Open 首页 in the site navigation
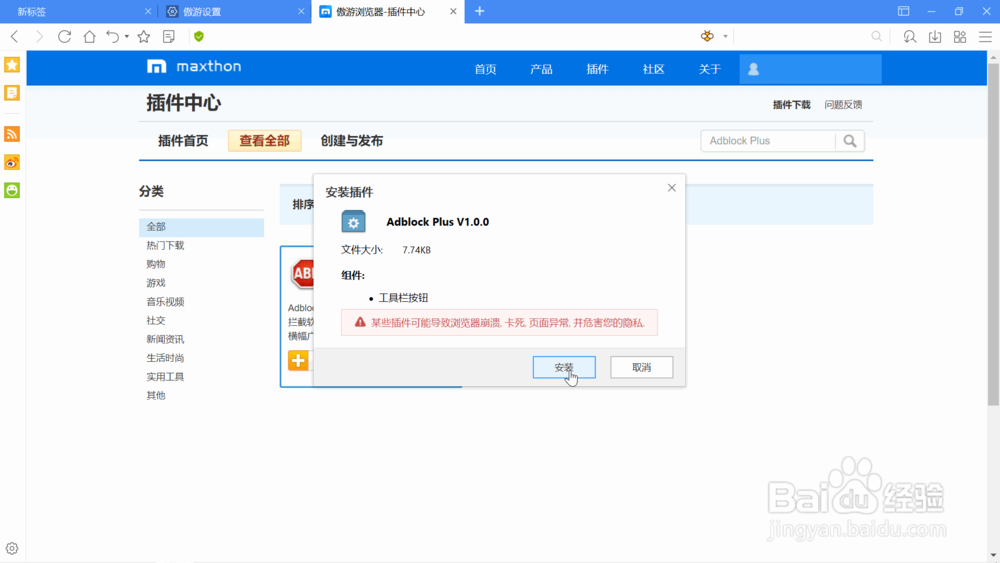1000x563 pixels. (x=485, y=69)
